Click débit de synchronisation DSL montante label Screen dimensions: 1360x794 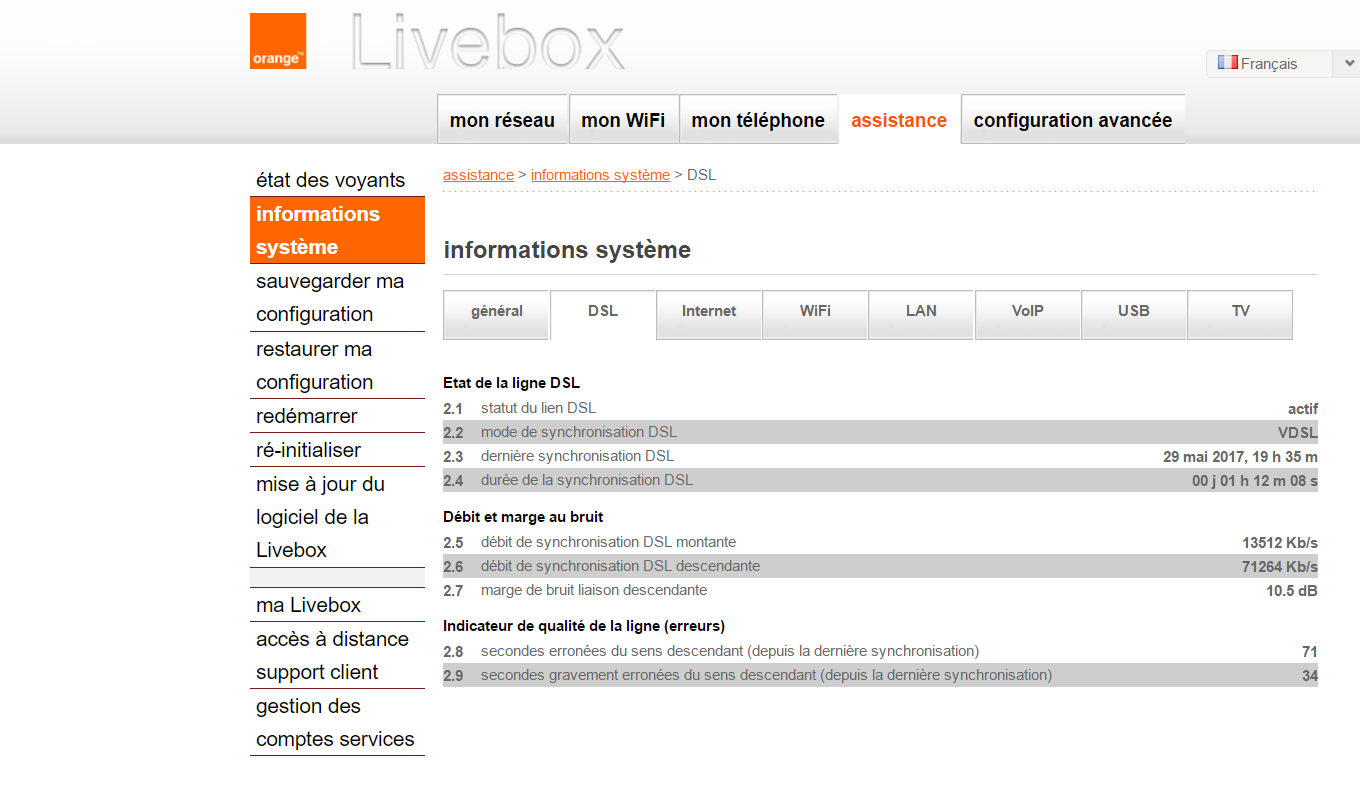[608, 542]
